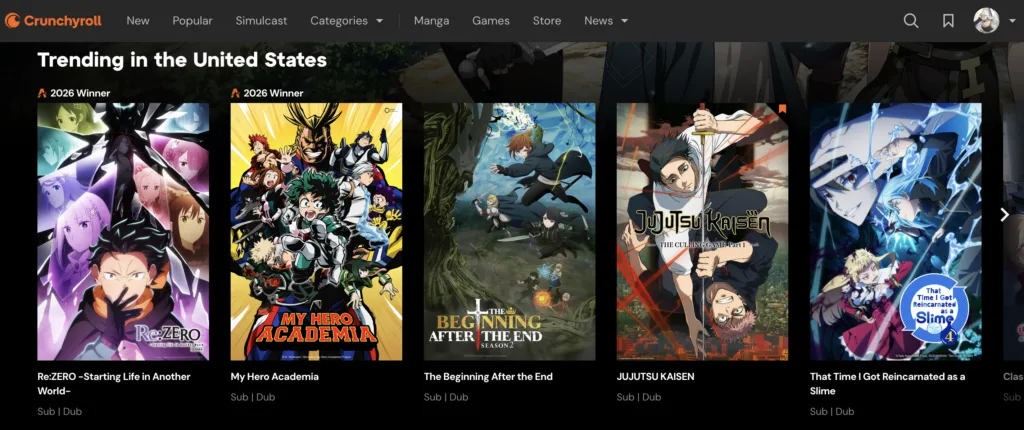
Task: Open The Beginning After the End poster
Action: 509,231
